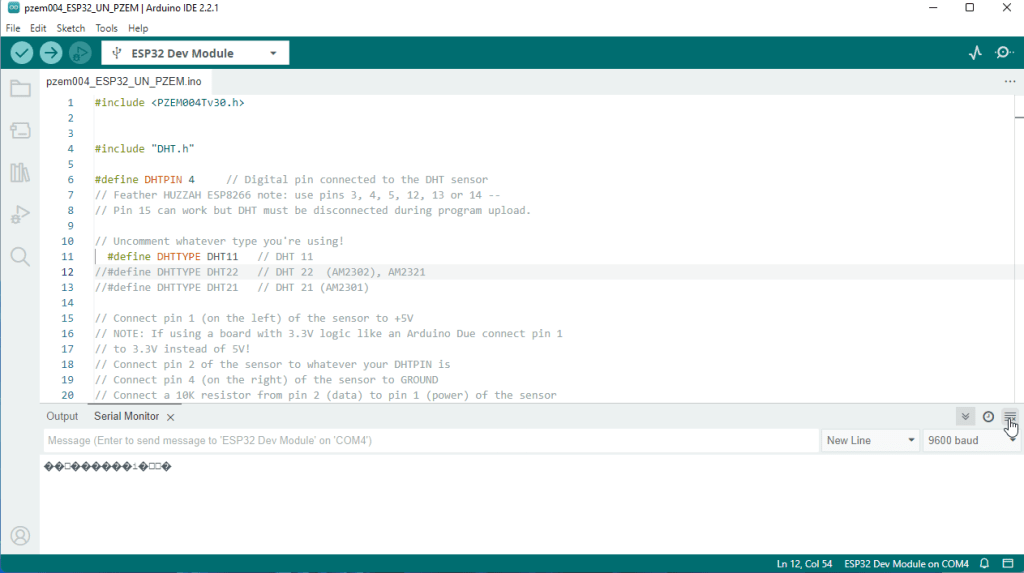Toggle the bottom panel from the status bar
Image resolution: width=1024 pixels, height=573 pixels.
pyautogui.click(x=1007, y=563)
